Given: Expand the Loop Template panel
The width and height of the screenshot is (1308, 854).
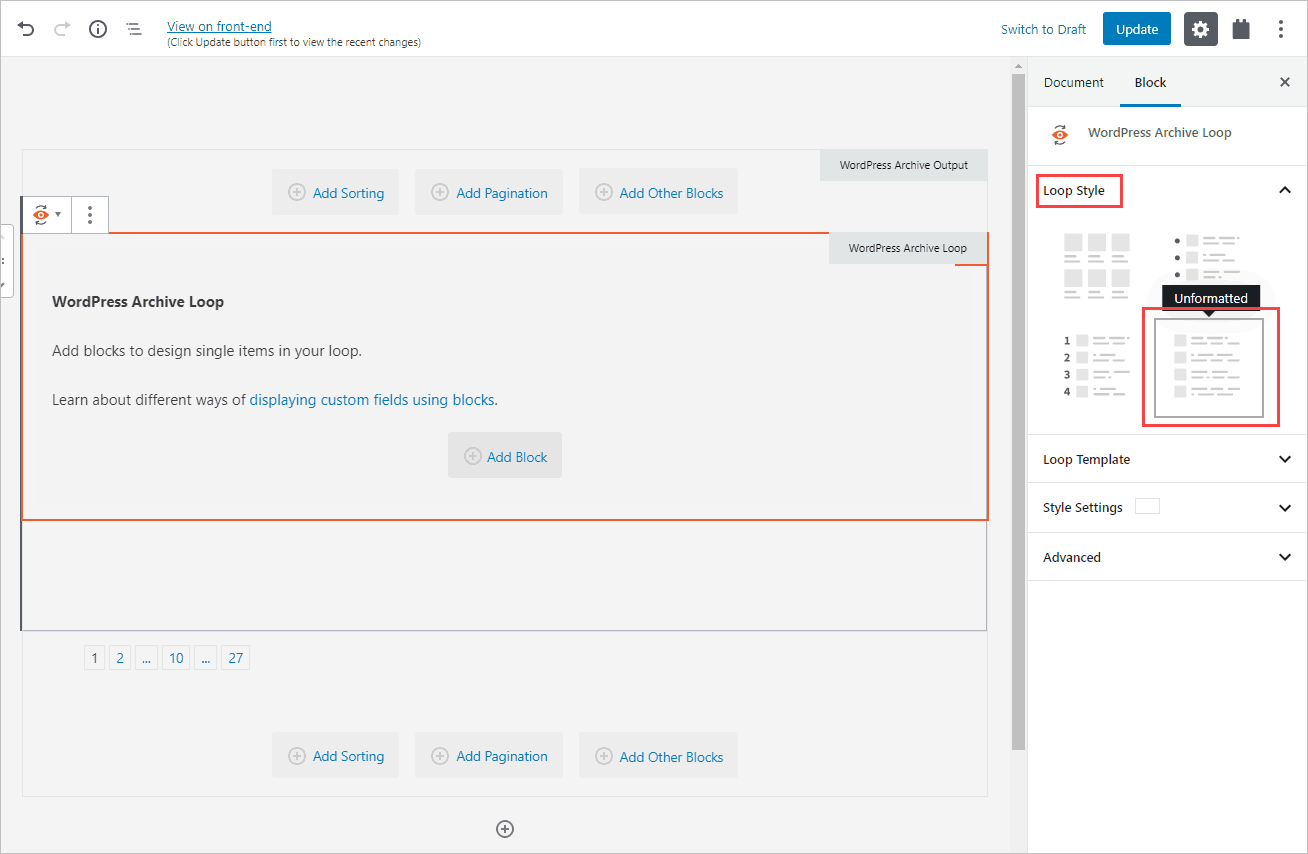Looking at the screenshot, I should 1167,460.
